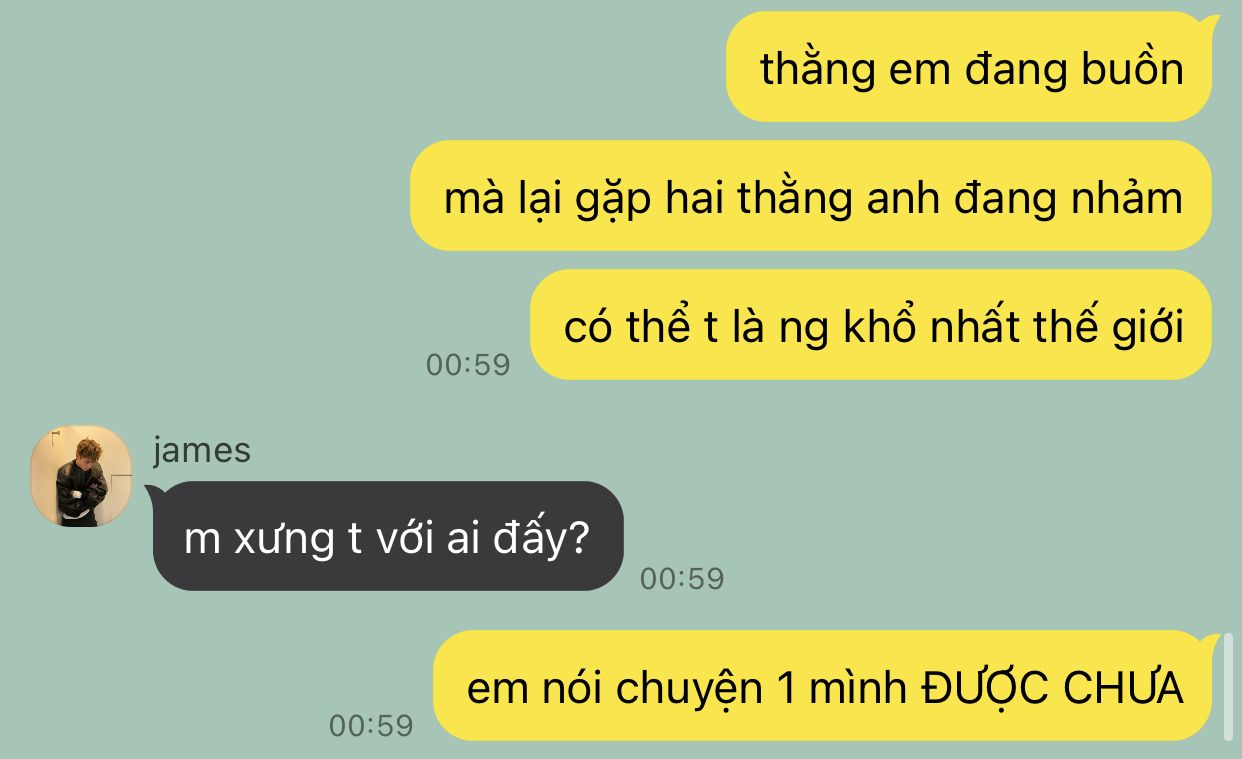
Task: Click the 00:59 timestamp beside 'ĐƯỢC CHƯA' message
Action: tap(371, 725)
